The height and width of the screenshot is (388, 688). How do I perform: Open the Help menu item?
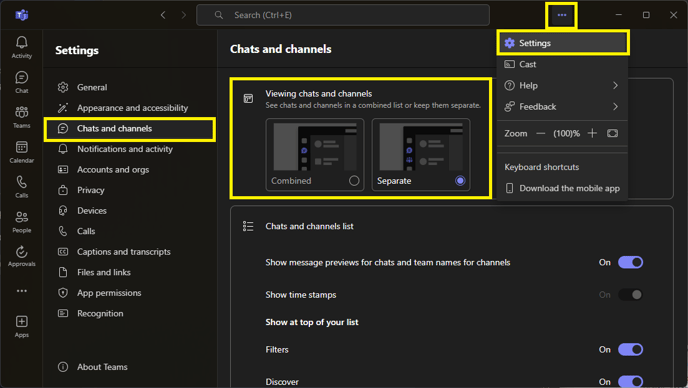[x=563, y=85]
